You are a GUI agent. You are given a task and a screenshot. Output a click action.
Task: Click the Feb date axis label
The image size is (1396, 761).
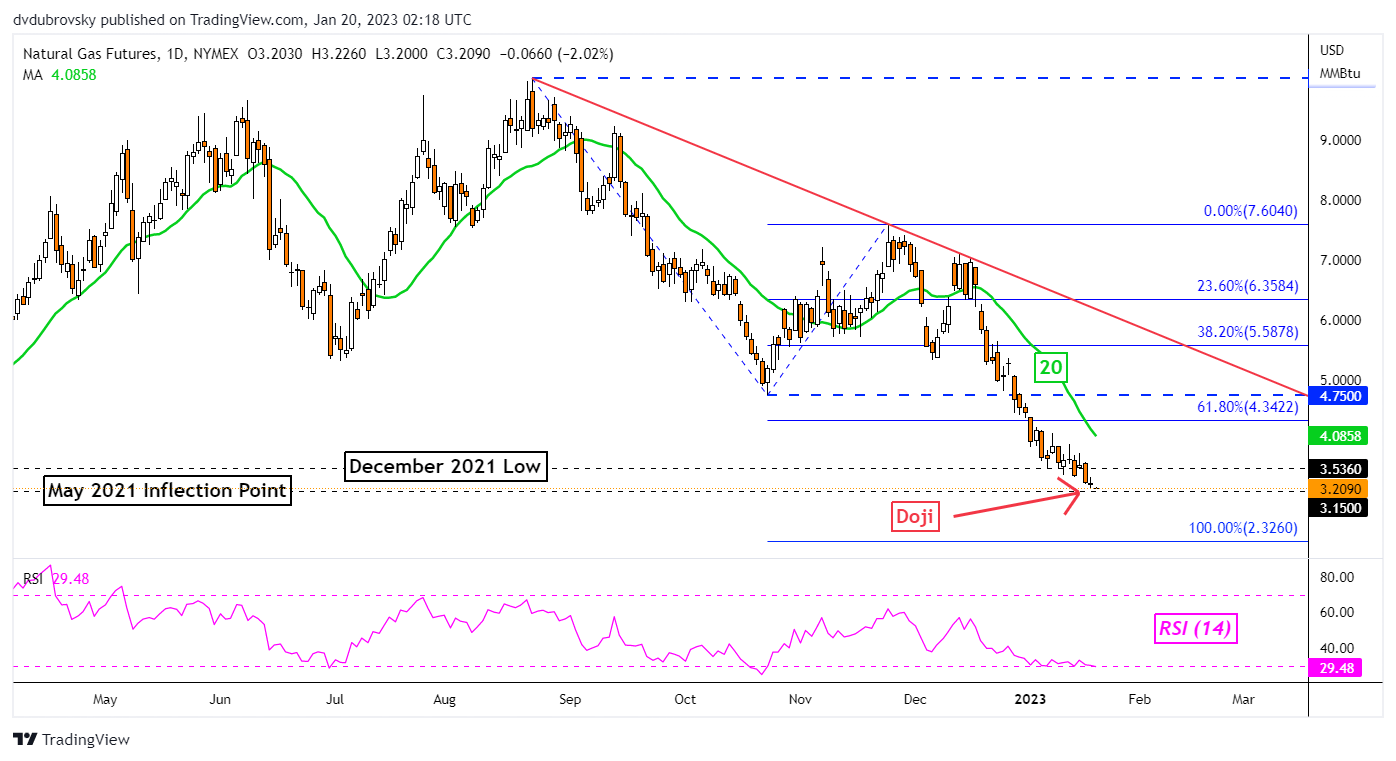(1138, 700)
